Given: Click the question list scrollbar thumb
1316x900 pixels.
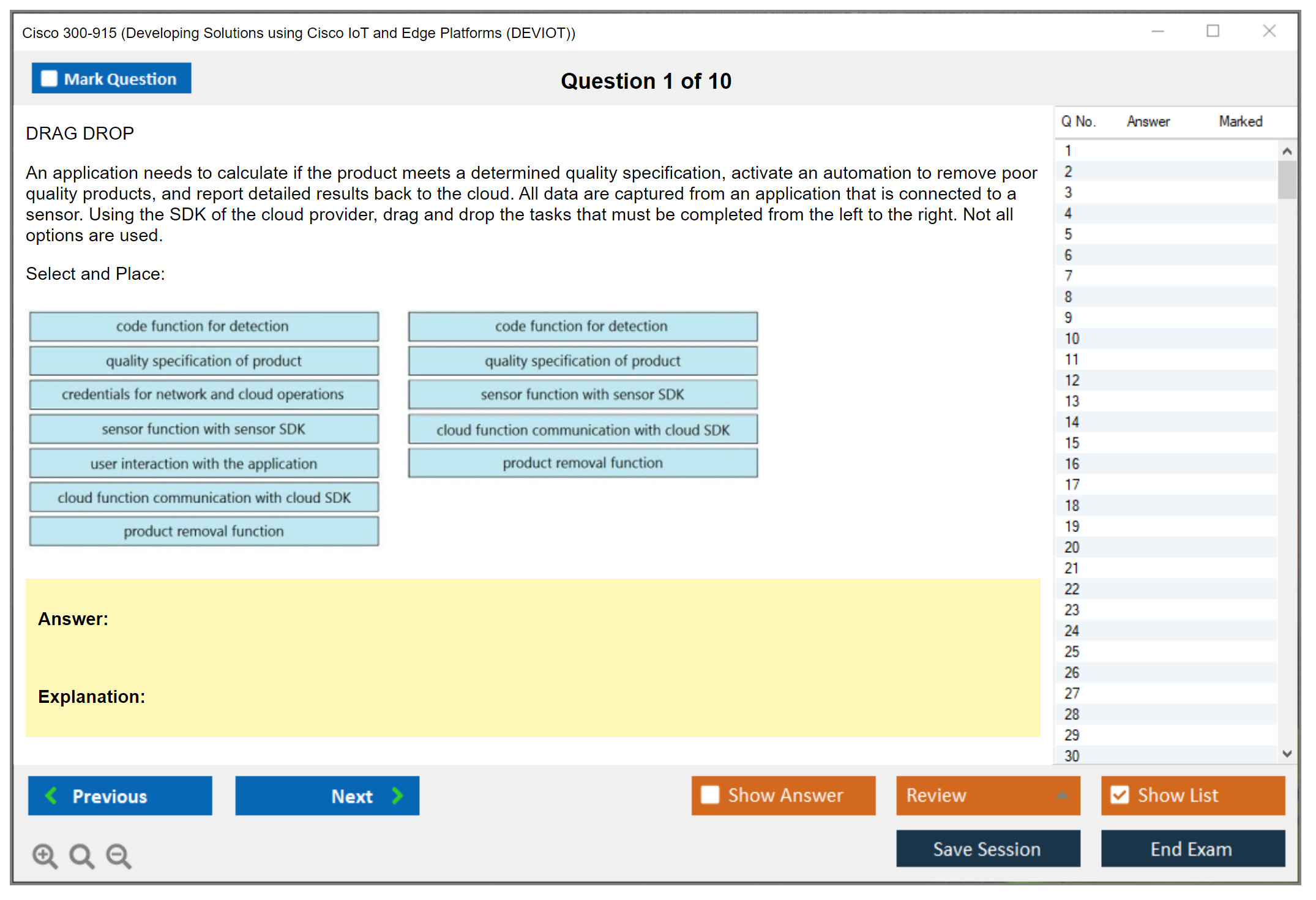Looking at the screenshot, I should 1287,180.
